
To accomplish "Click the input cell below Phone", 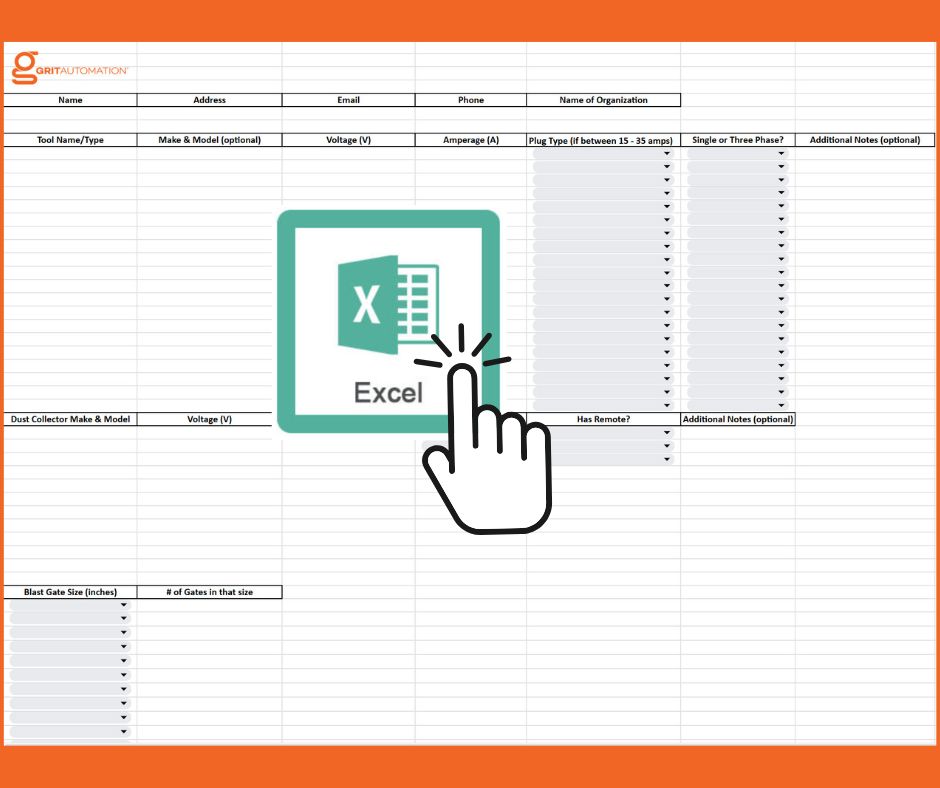I will pyautogui.click(x=471, y=113).
